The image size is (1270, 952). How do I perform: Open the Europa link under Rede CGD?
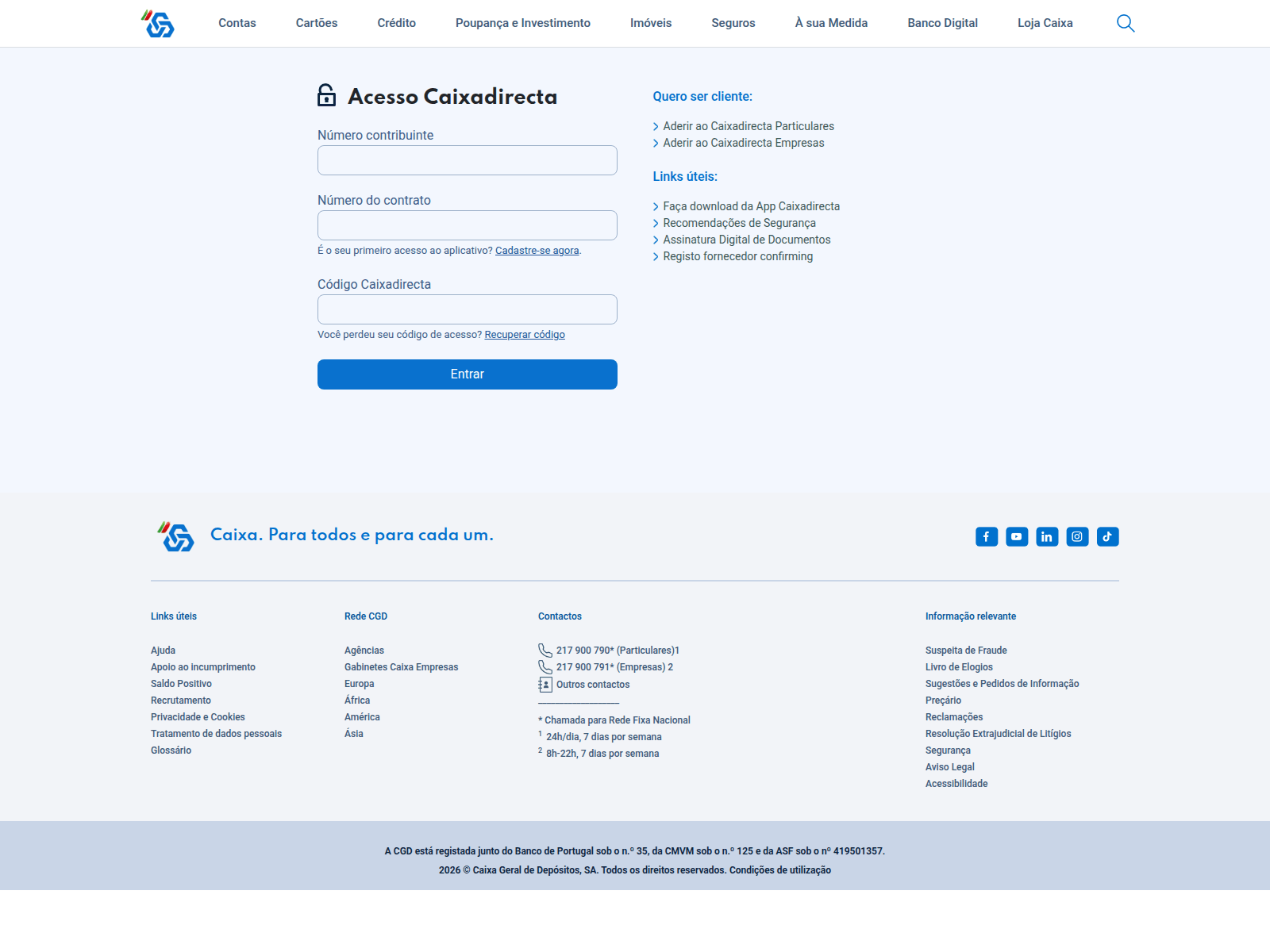[360, 684]
